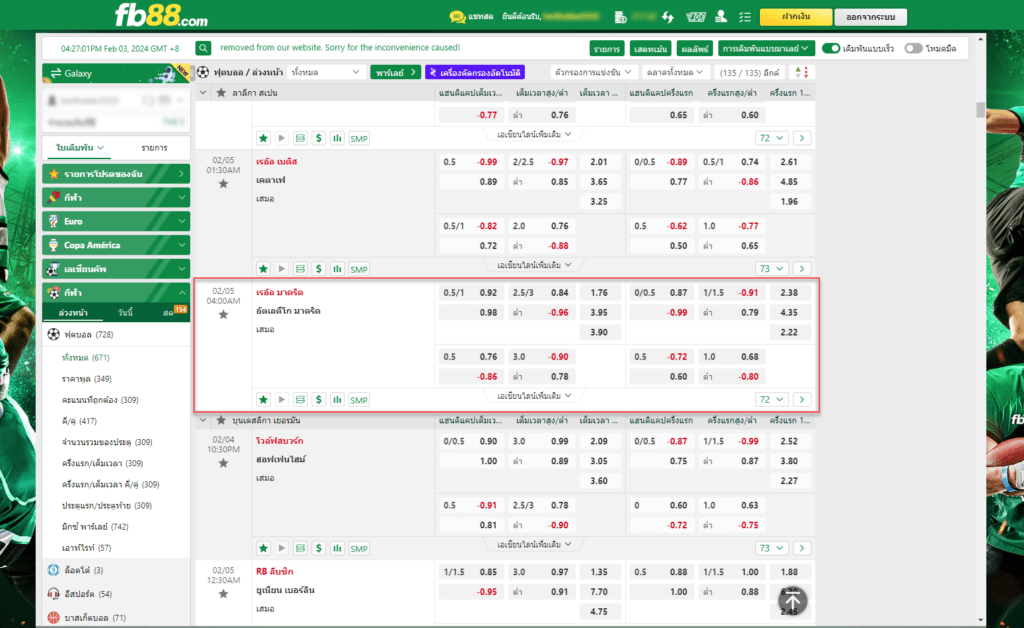
Task: Click the yellow ฝากเงิน deposit button
Action: pos(795,17)
